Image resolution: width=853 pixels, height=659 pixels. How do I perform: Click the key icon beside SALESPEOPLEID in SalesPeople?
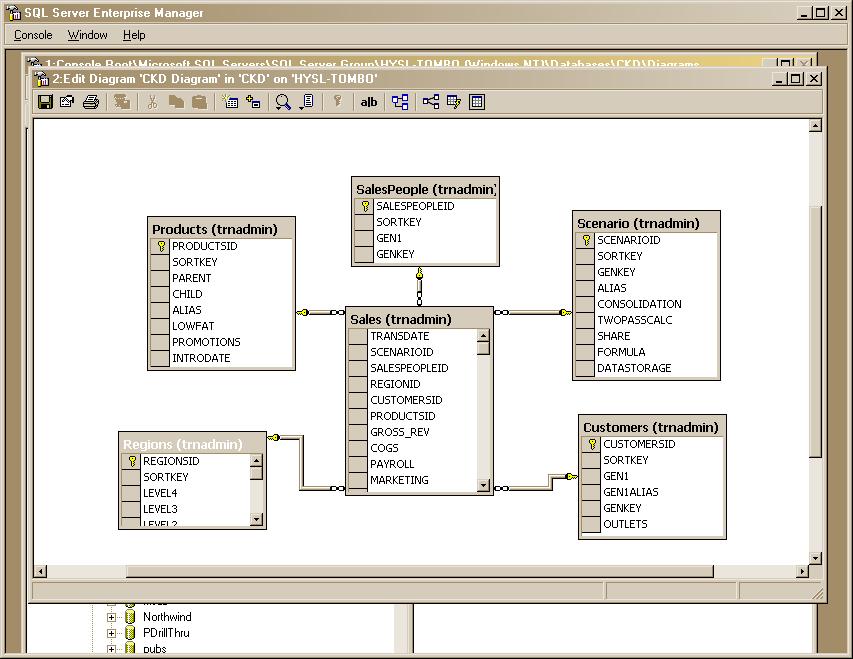click(365, 206)
